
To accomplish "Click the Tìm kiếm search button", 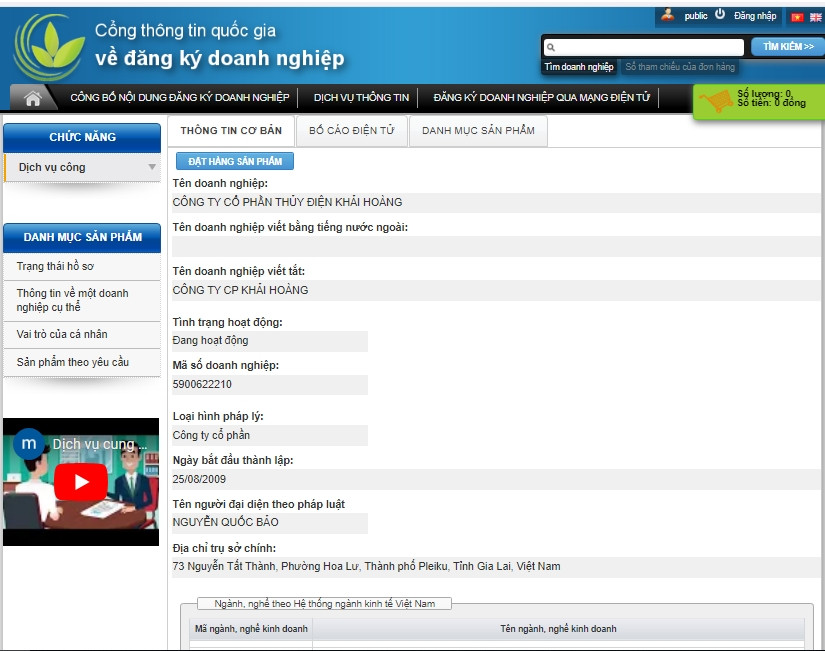I will (x=787, y=47).
